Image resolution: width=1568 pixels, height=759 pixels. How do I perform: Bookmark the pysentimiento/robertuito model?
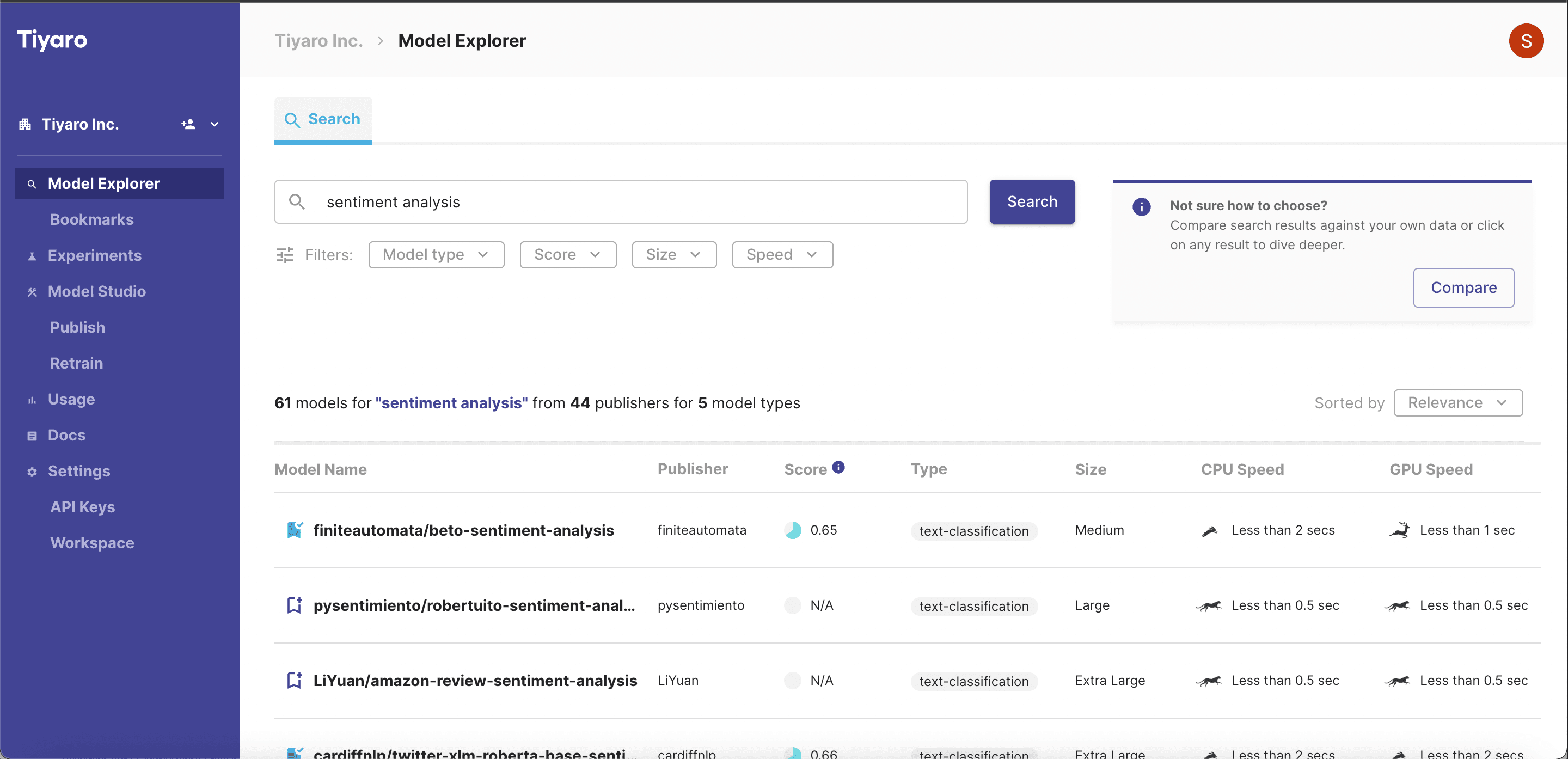click(295, 605)
